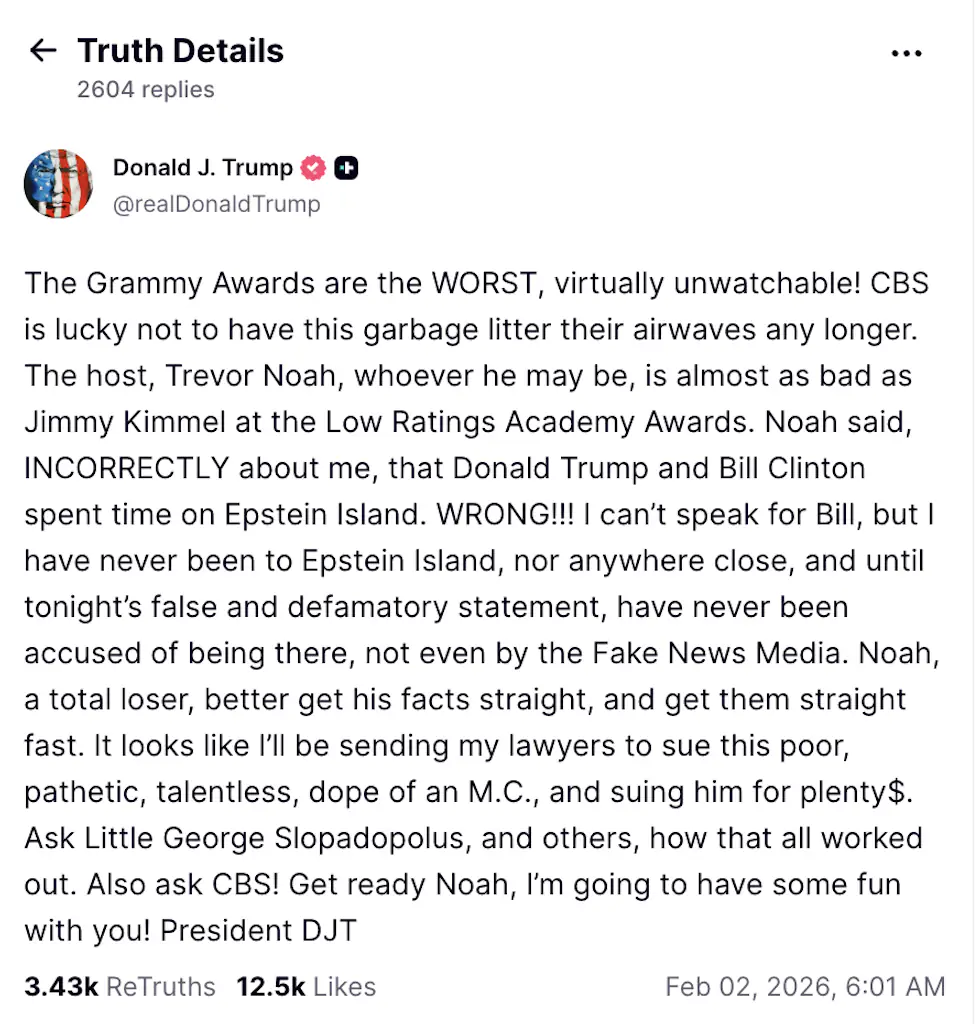
Task: Show the 3.43k ReTruths list
Action: click(x=120, y=987)
